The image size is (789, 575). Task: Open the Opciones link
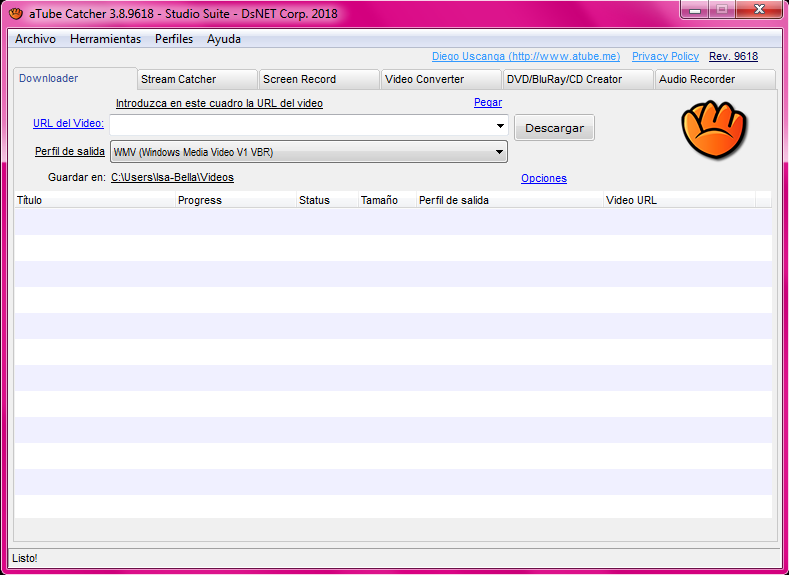(x=543, y=179)
